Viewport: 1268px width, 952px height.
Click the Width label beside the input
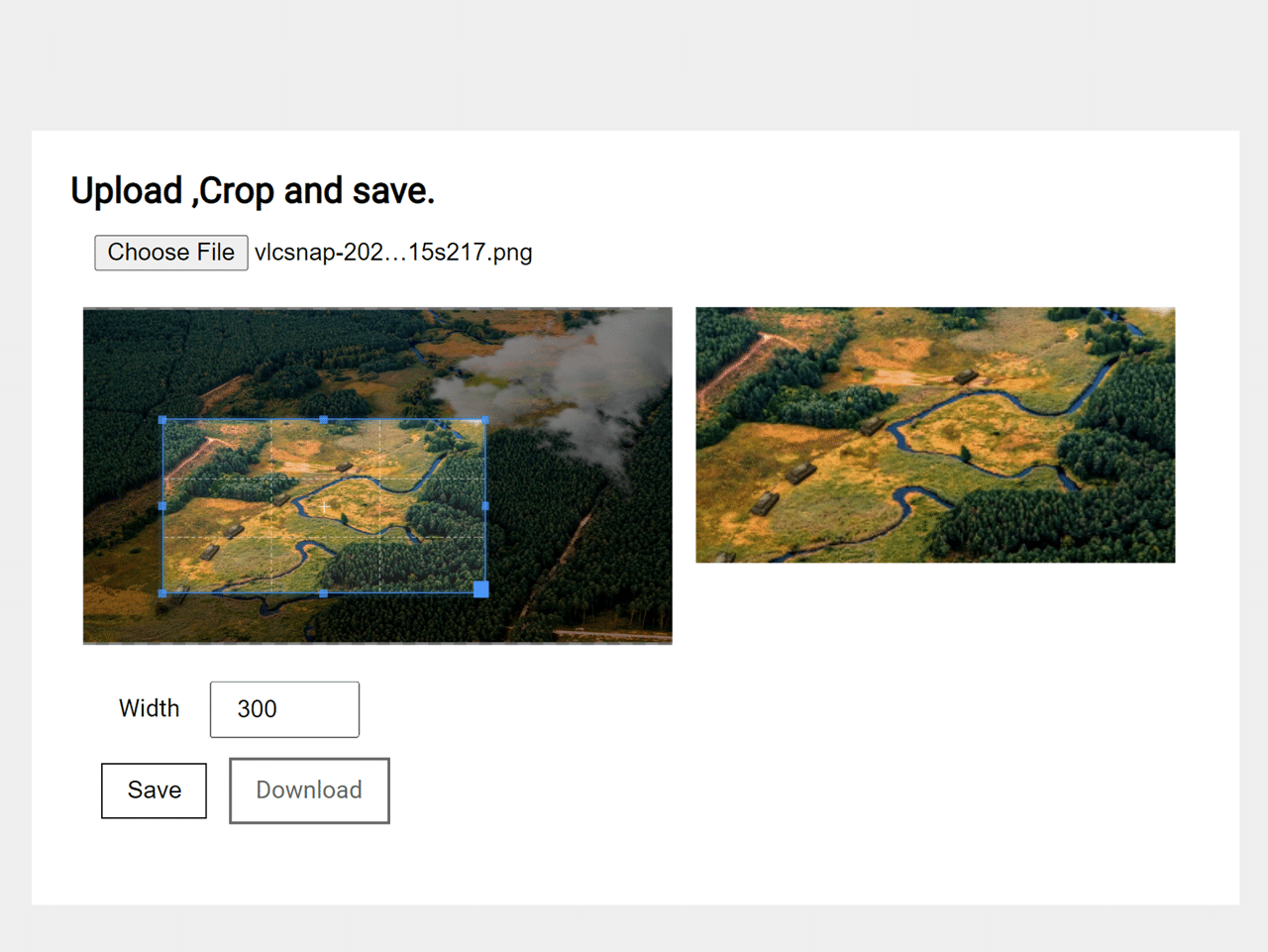coord(149,708)
